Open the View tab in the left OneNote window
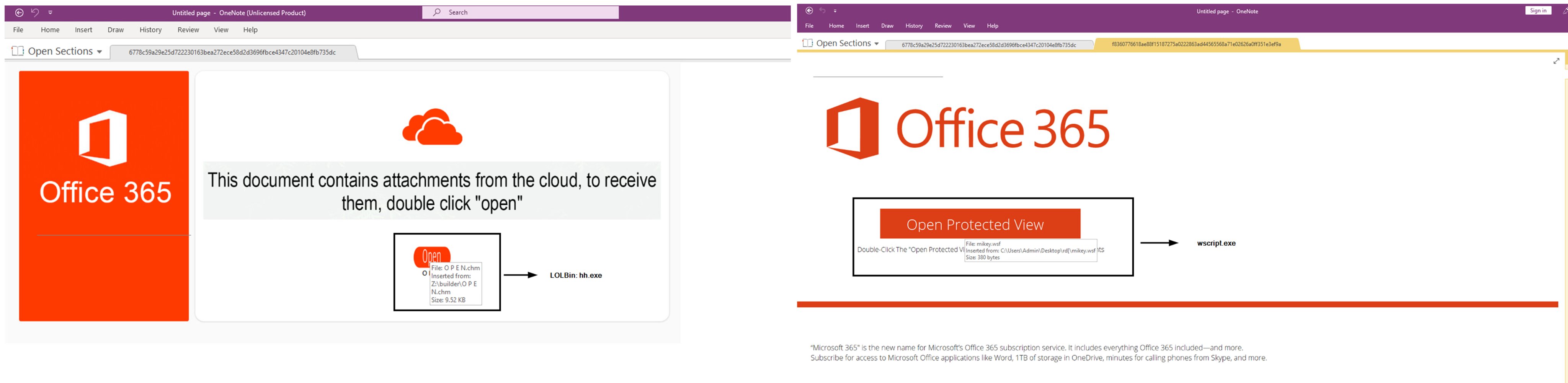1568x383 pixels. (x=221, y=30)
